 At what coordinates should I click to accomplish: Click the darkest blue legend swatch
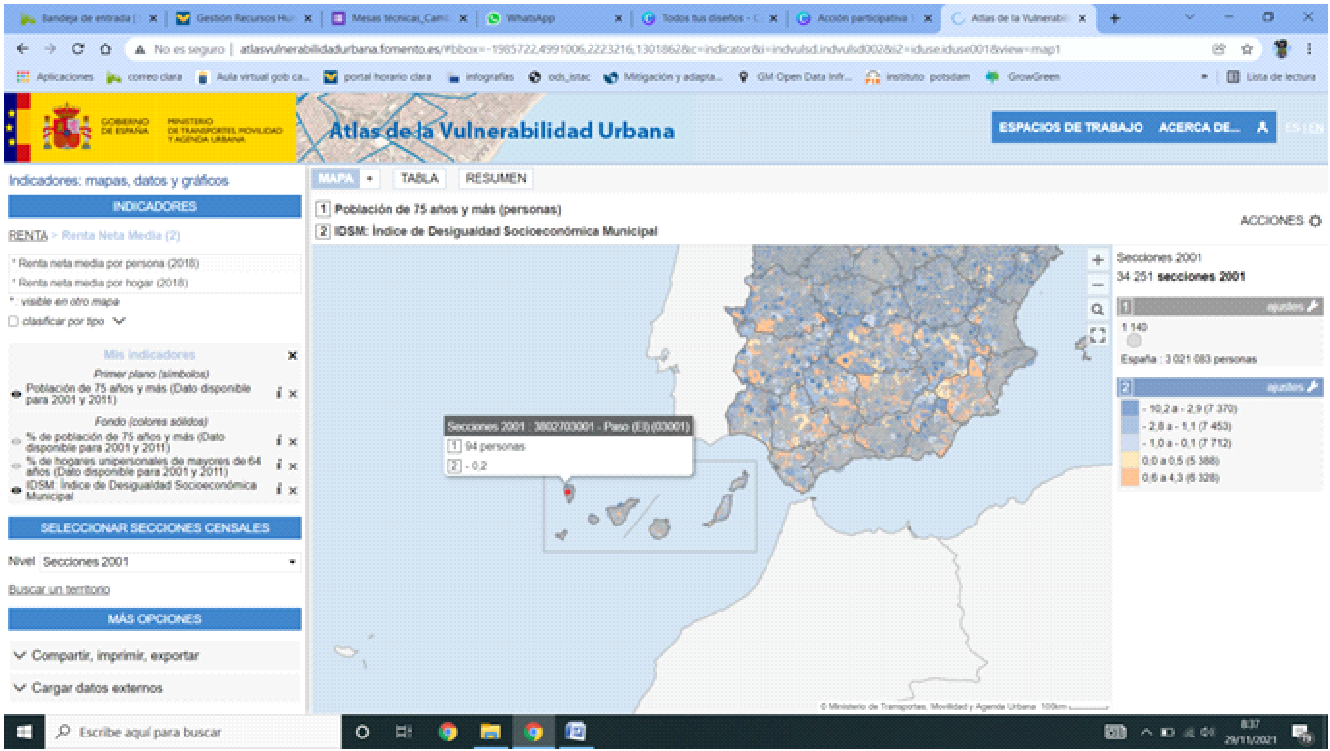click(1130, 409)
